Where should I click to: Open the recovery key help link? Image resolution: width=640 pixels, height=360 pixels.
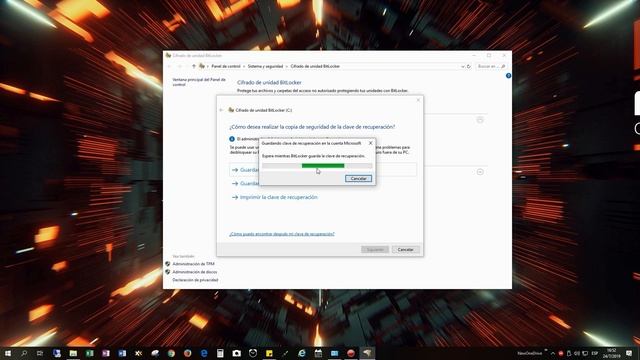282,234
